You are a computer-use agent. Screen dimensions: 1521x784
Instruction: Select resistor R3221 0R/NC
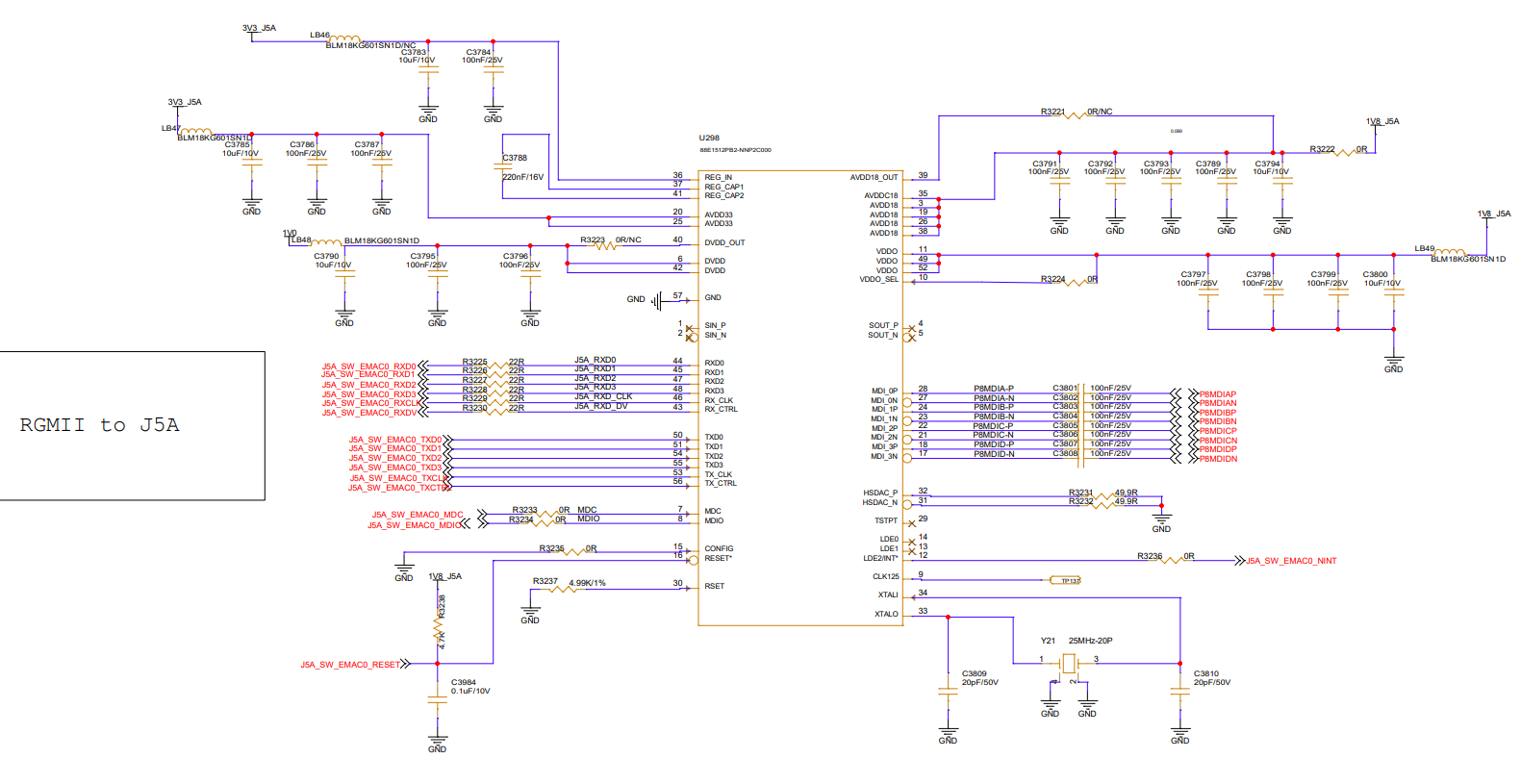click(x=1077, y=114)
